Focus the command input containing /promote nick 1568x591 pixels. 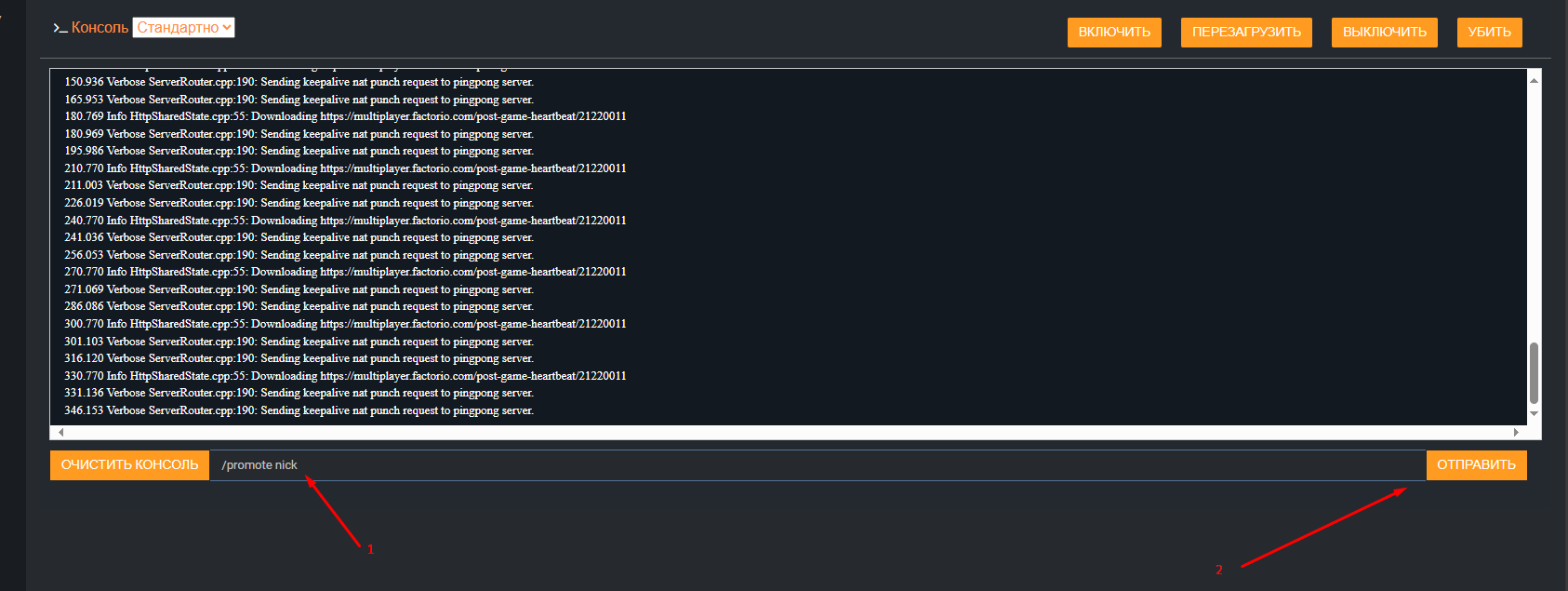(817, 465)
